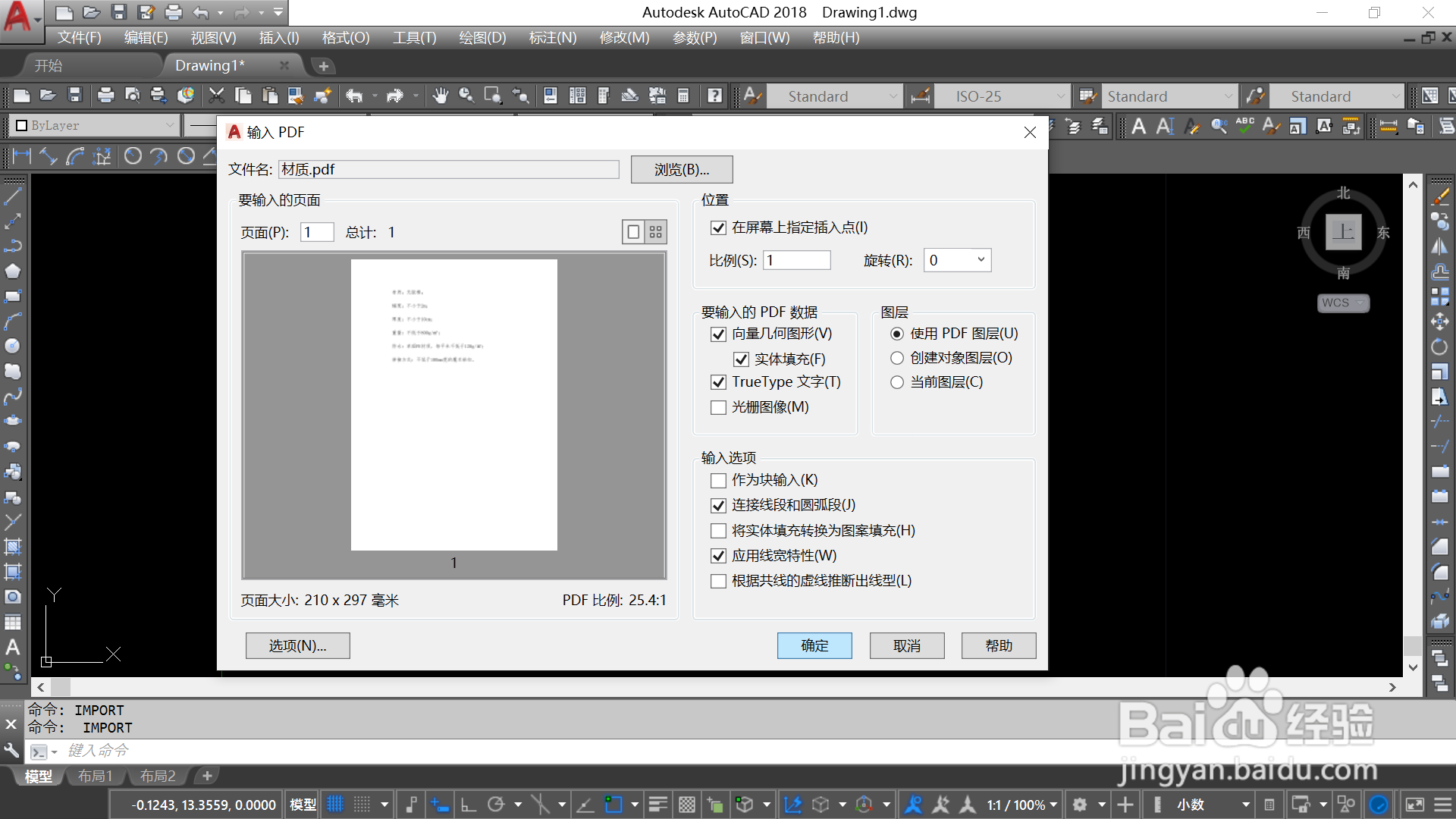The width and height of the screenshot is (1456, 819).
Task: Open 标注(N) menu
Action: pyautogui.click(x=553, y=37)
